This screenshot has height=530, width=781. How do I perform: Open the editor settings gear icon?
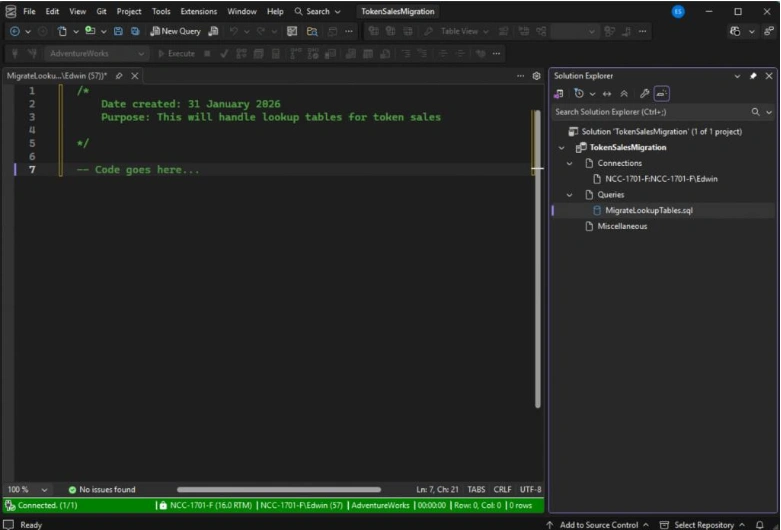[x=536, y=76]
